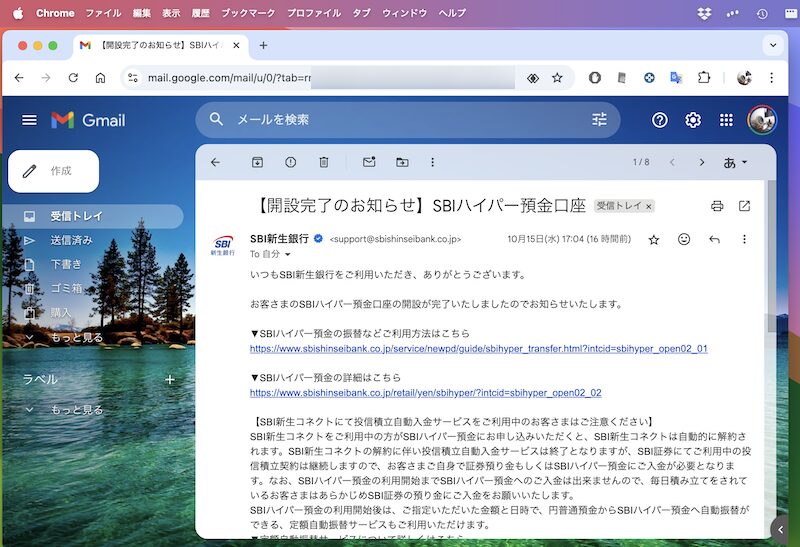Screen dimensions: 800x547
Task: Add an emoji reaction to the email
Action: pos(684,240)
